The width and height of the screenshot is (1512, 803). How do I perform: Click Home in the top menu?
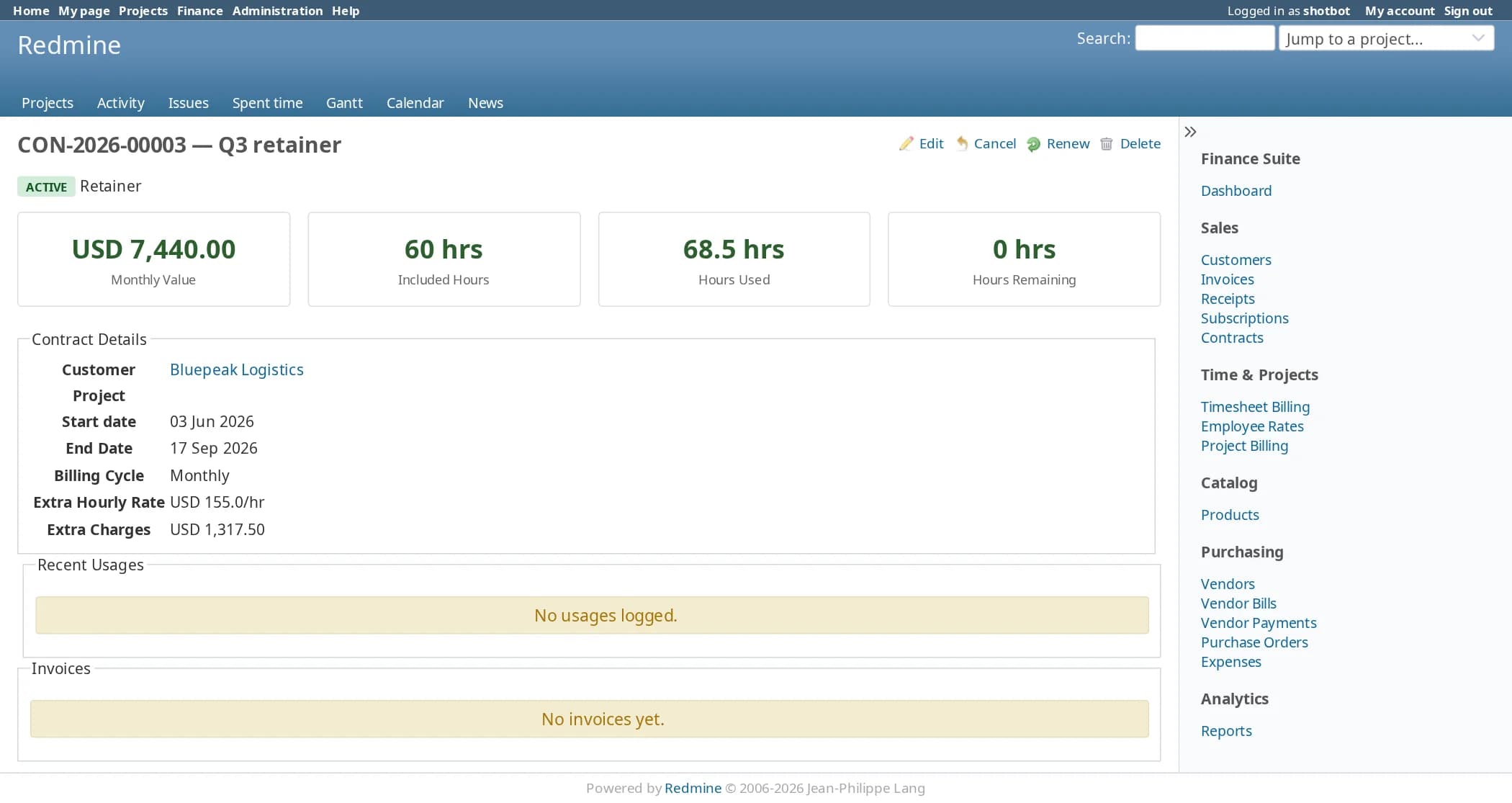31,11
